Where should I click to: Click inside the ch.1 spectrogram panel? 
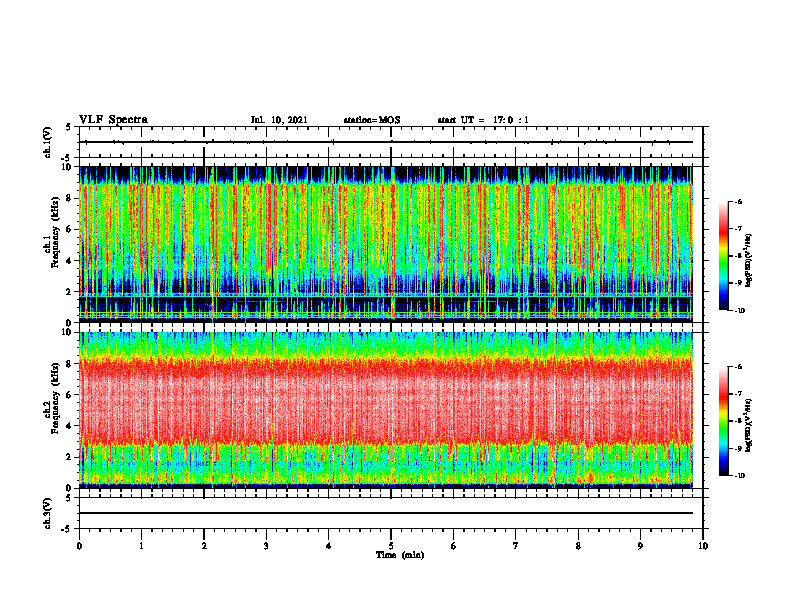click(x=386, y=244)
